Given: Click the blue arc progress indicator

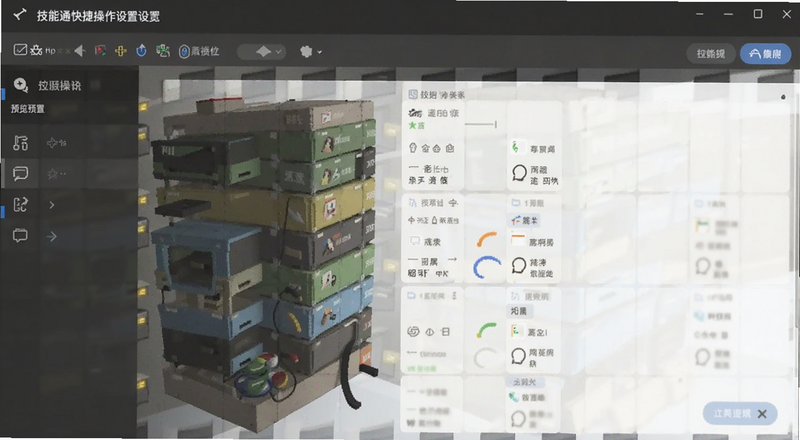Looking at the screenshot, I should coord(486,267).
